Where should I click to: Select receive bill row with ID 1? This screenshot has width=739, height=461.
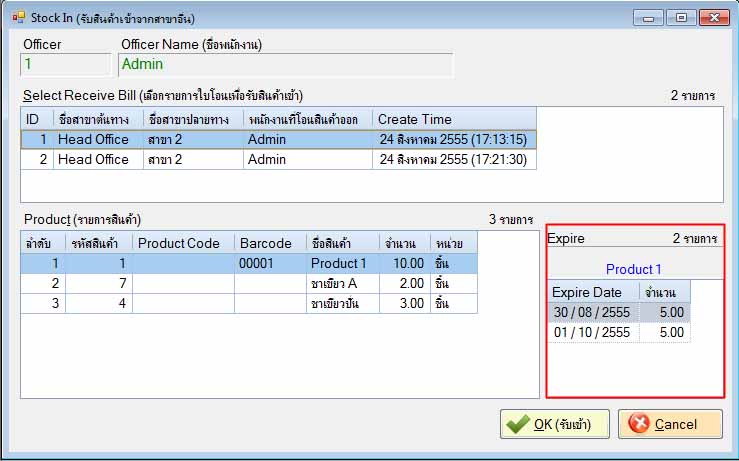(x=279, y=140)
